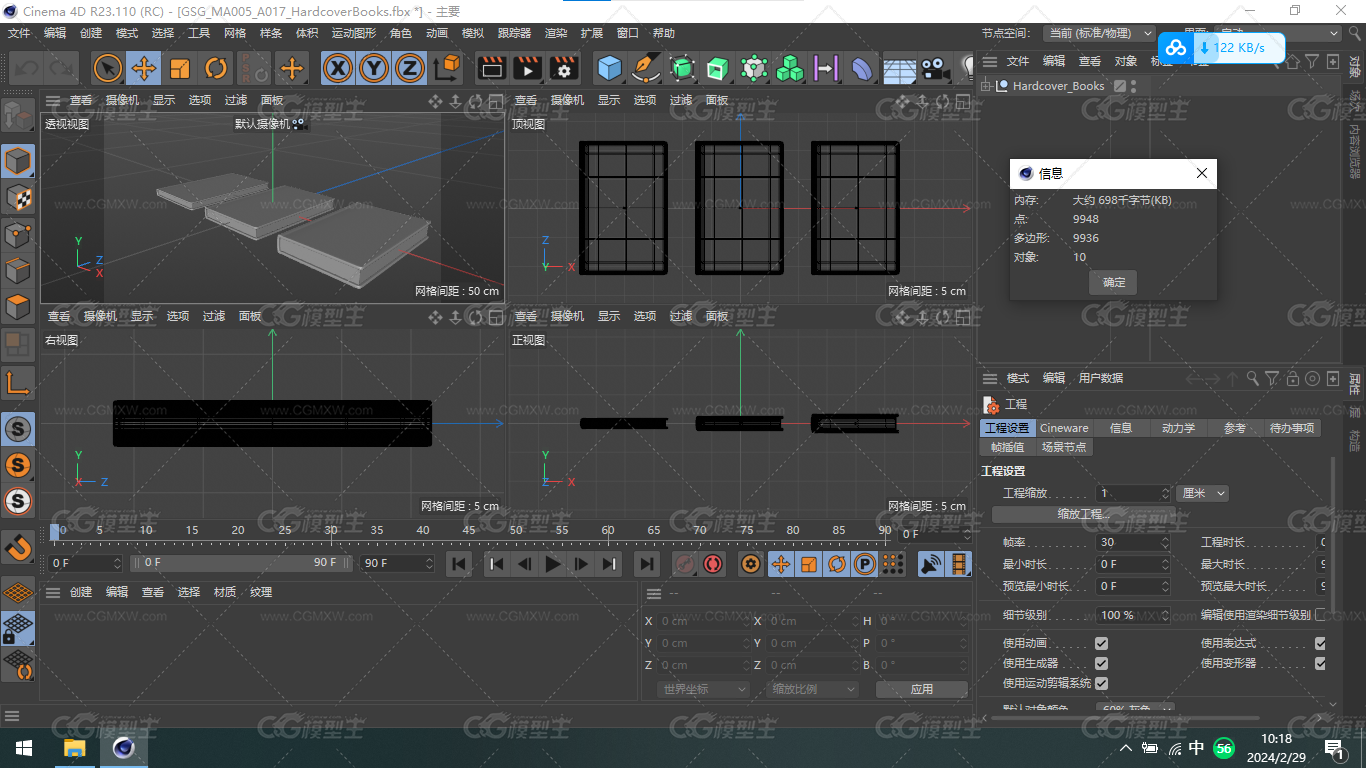1366x768 pixels.
Task: Click the purple Bend deformer icon
Action: pos(861,68)
